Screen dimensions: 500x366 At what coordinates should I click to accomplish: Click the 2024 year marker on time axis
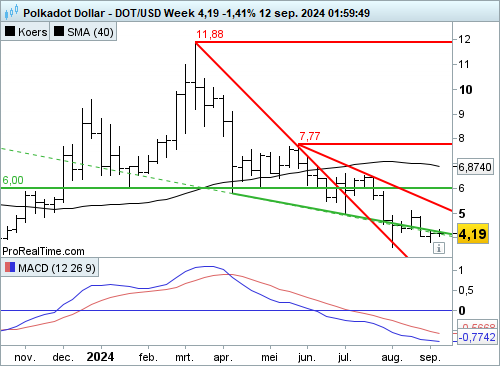point(100,357)
